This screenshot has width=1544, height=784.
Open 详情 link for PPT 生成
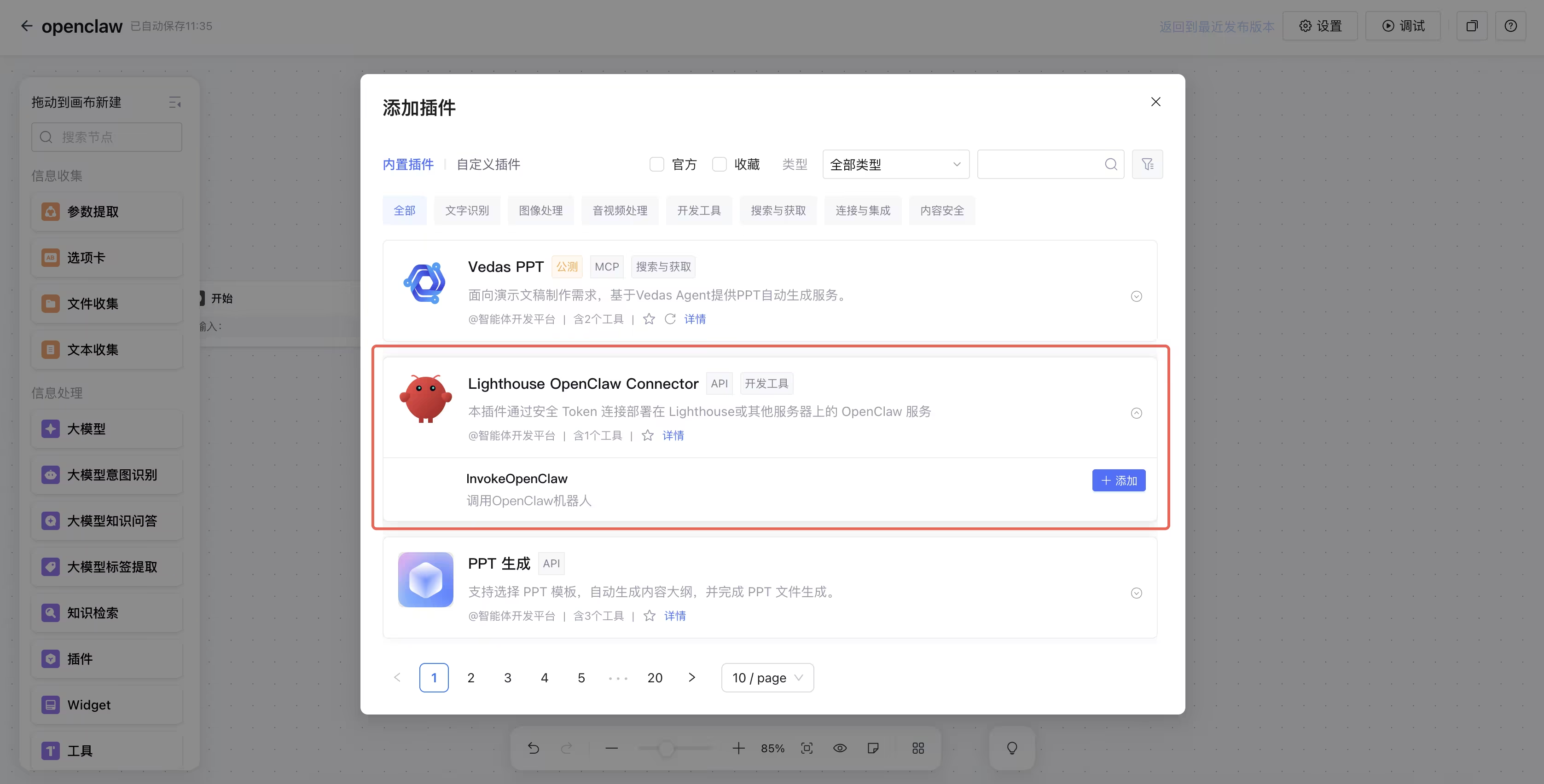tap(675, 616)
